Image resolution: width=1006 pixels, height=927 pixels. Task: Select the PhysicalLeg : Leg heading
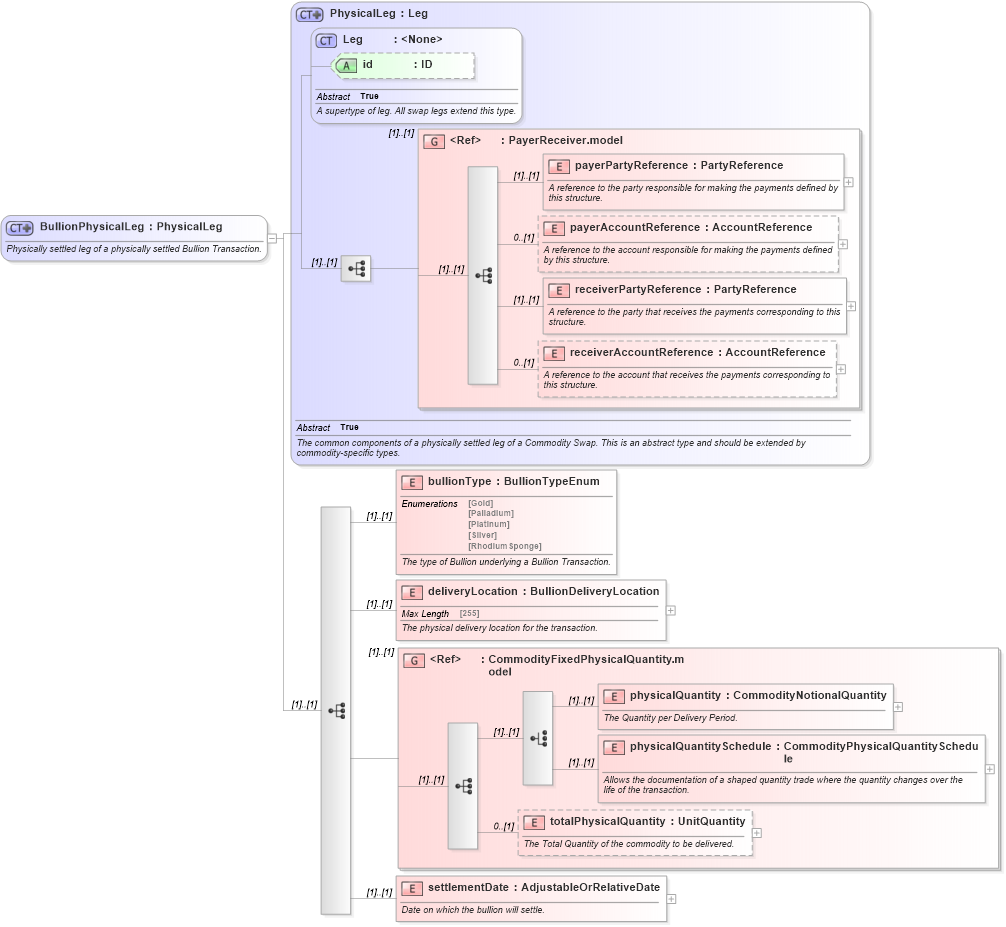tap(379, 13)
